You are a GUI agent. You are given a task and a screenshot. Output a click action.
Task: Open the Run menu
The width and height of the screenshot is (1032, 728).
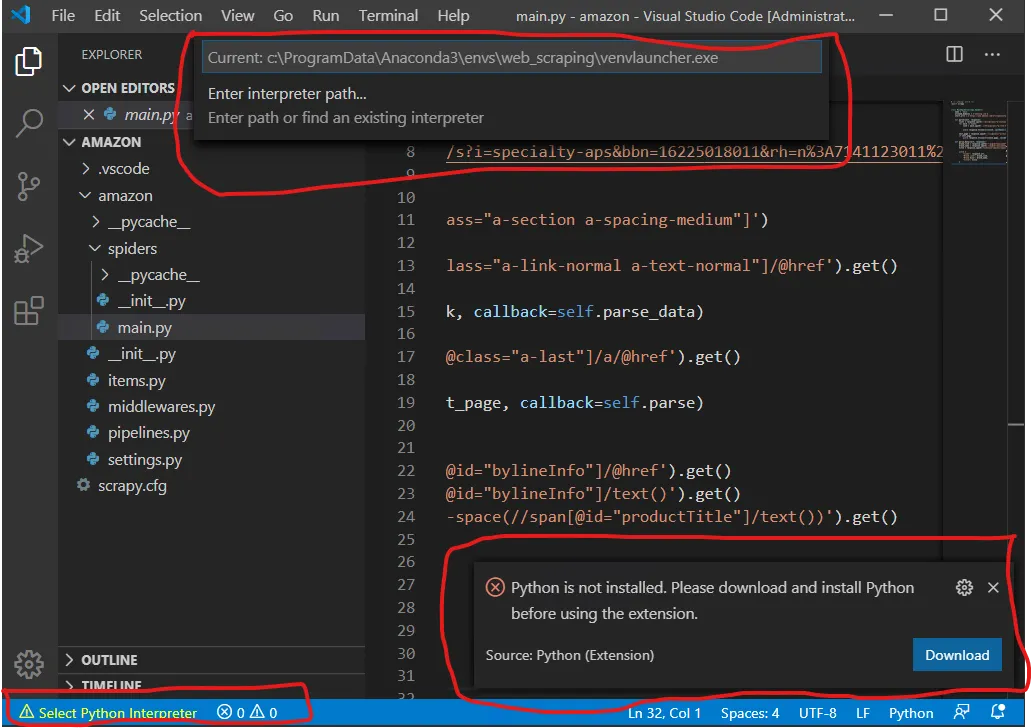pyautogui.click(x=326, y=15)
